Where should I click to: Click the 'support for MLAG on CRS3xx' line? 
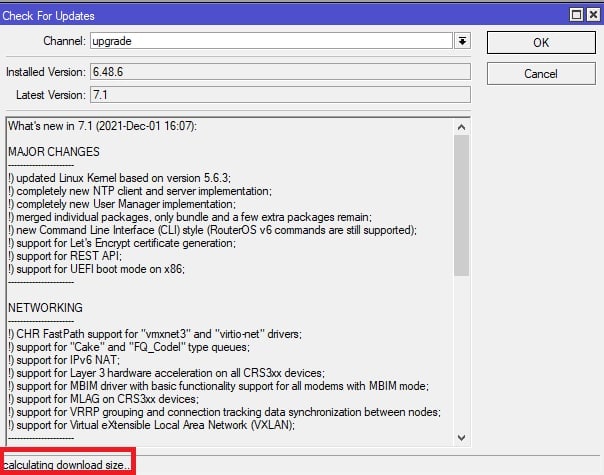coord(103,399)
